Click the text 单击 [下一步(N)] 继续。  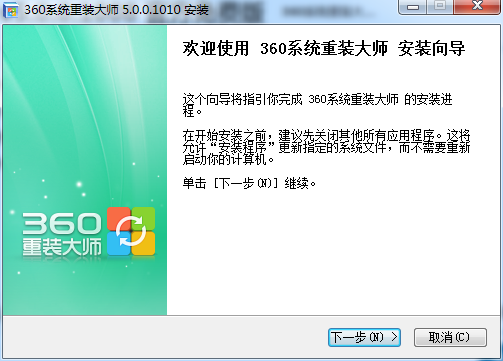(249, 183)
